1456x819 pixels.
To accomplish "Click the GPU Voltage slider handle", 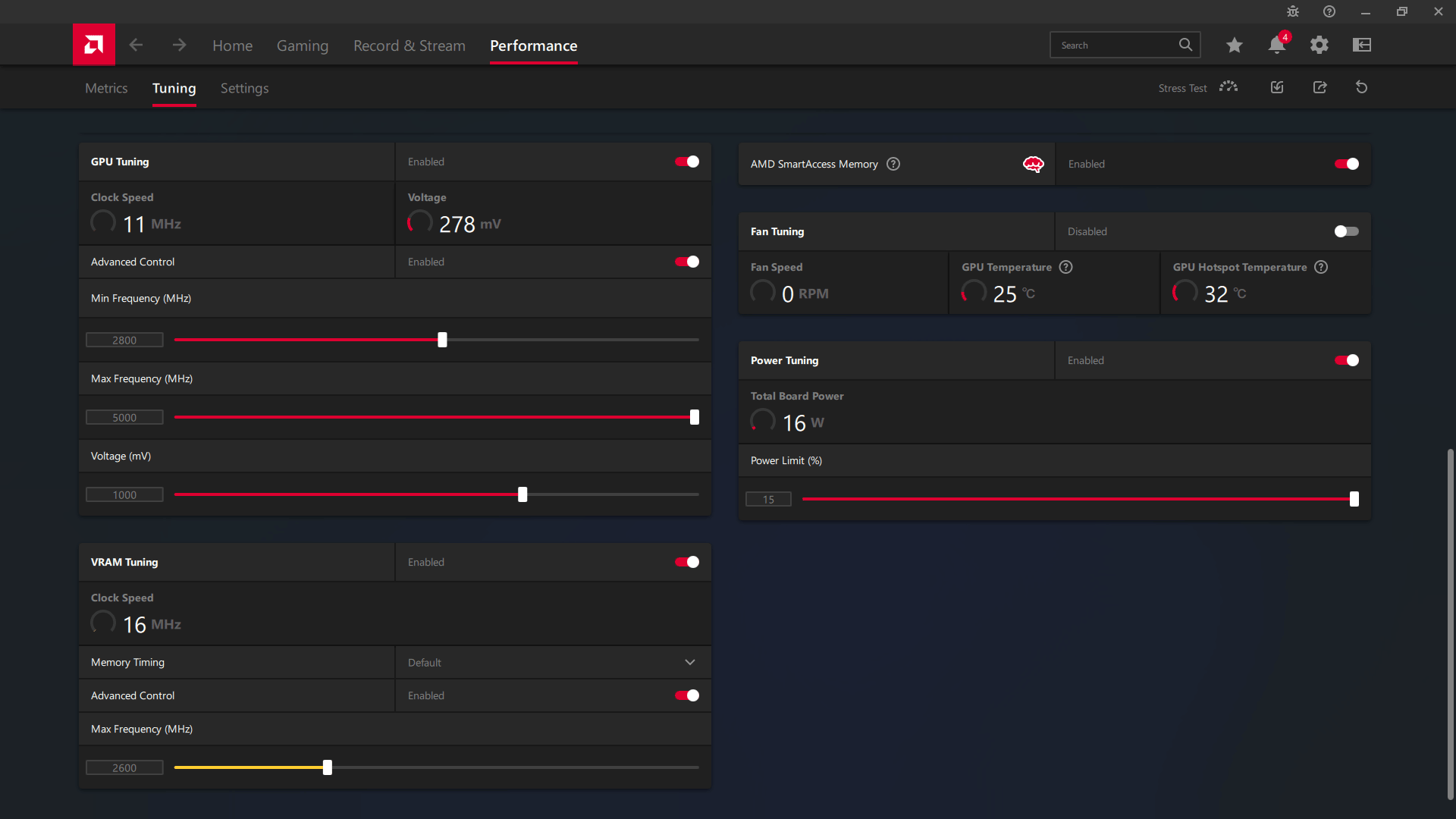I will tap(522, 494).
